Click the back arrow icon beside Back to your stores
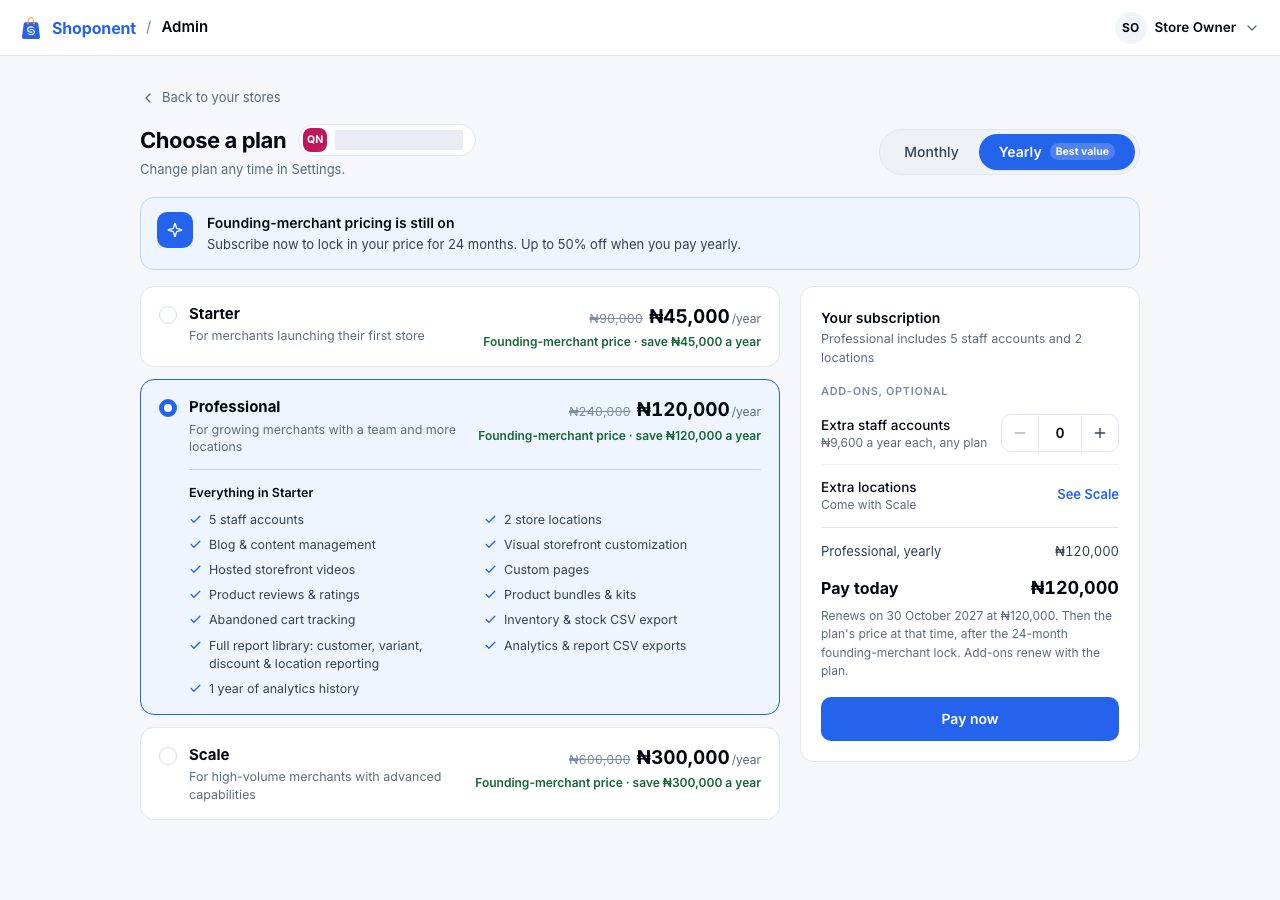 pyautogui.click(x=148, y=98)
